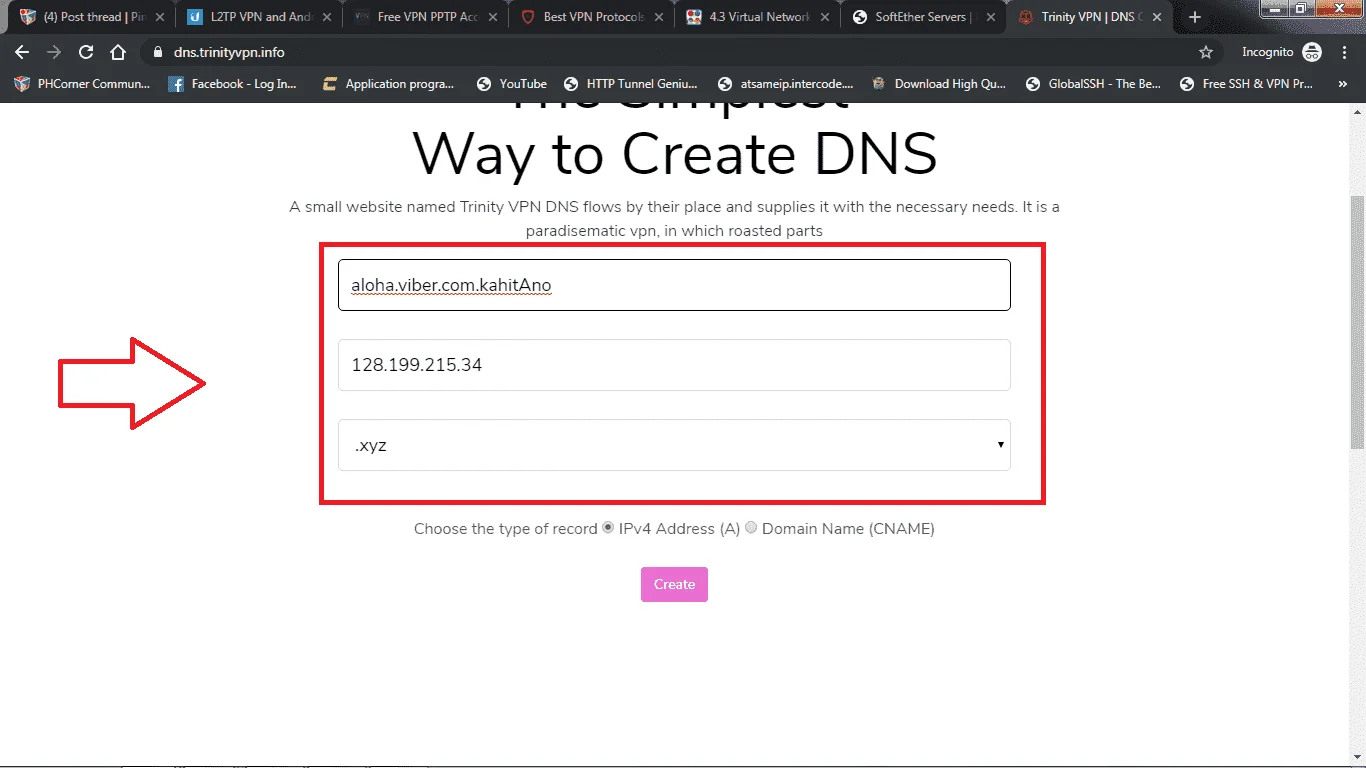Click the 'Choose the type of record' label

pyautogui.click(x=505, y=529)
